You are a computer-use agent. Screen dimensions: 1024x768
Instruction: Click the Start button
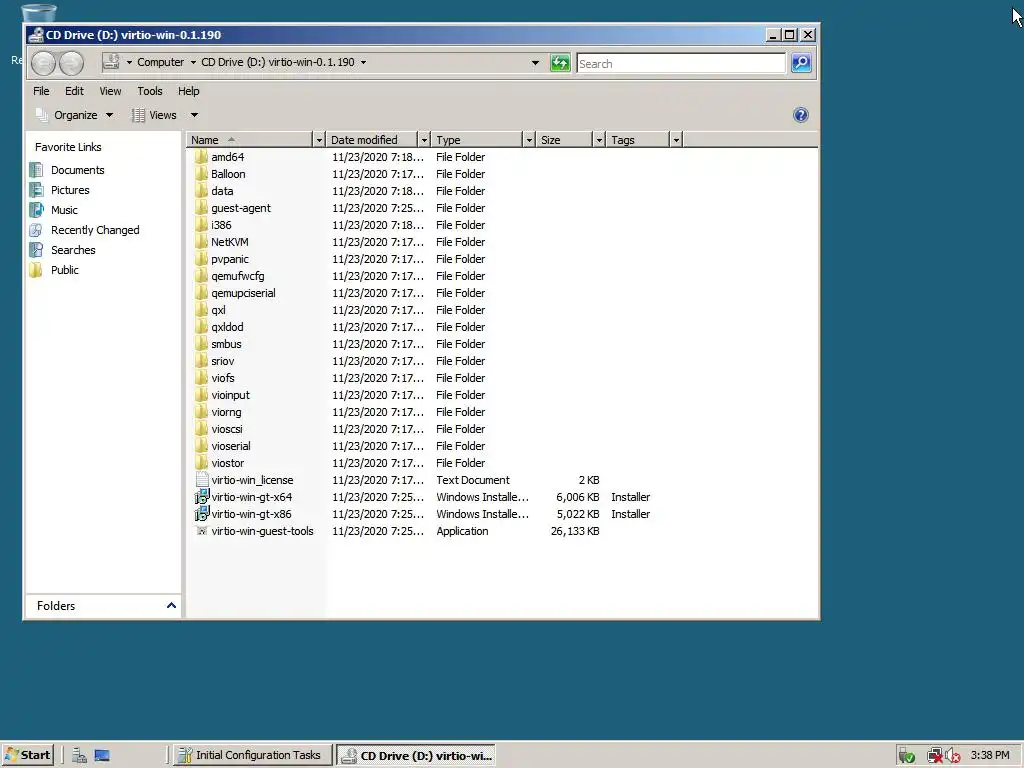coord(27,755)
